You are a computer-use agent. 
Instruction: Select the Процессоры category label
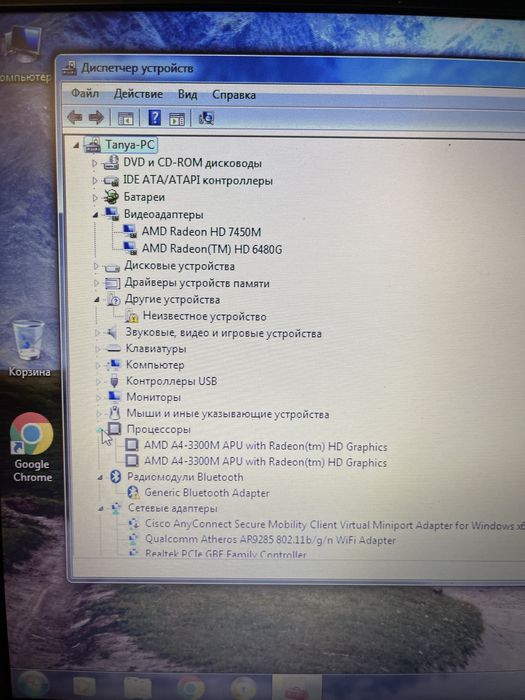point(158,429)
